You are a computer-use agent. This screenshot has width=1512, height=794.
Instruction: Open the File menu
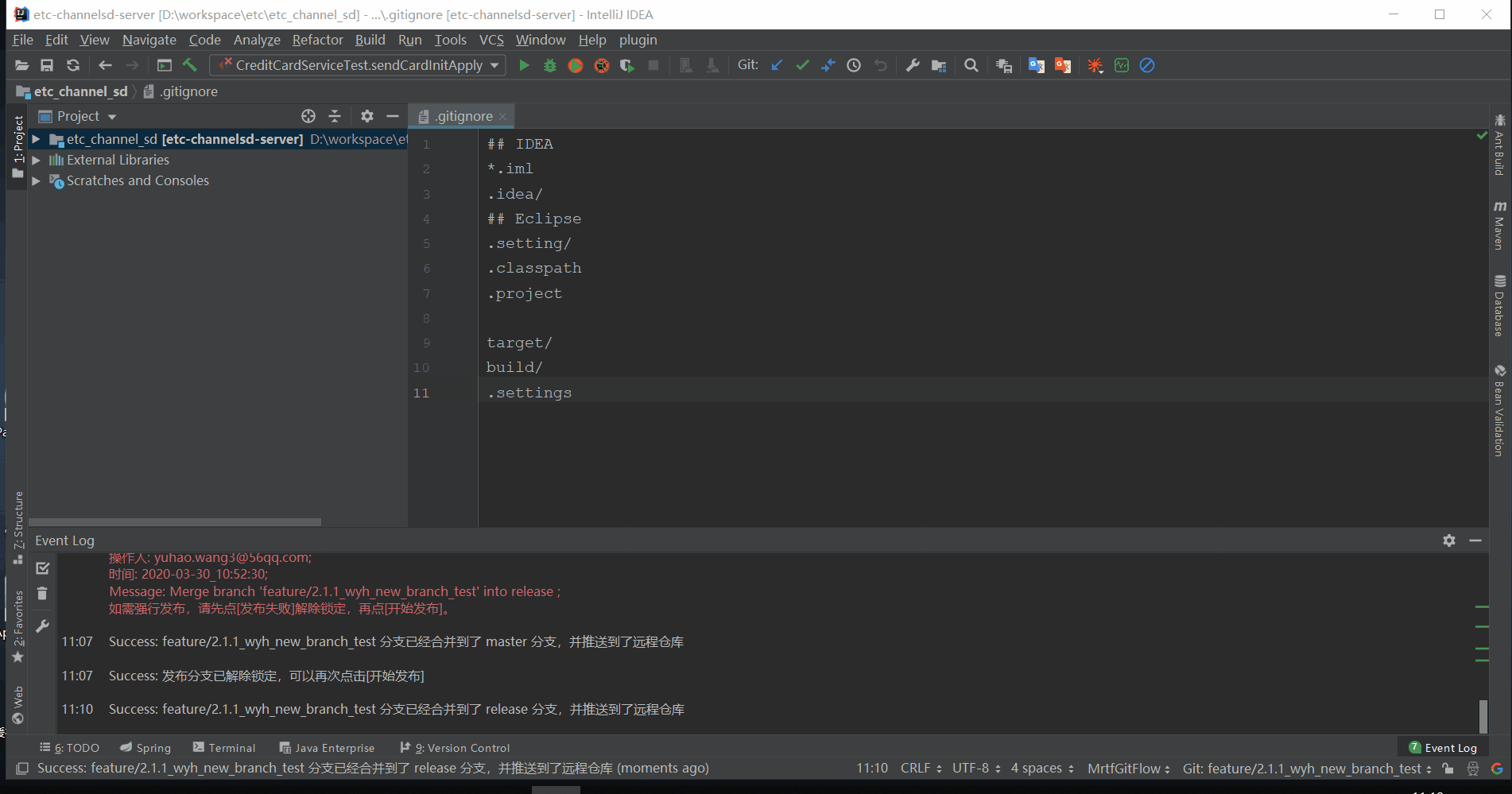pyautogui.click(x=23, y=40)
